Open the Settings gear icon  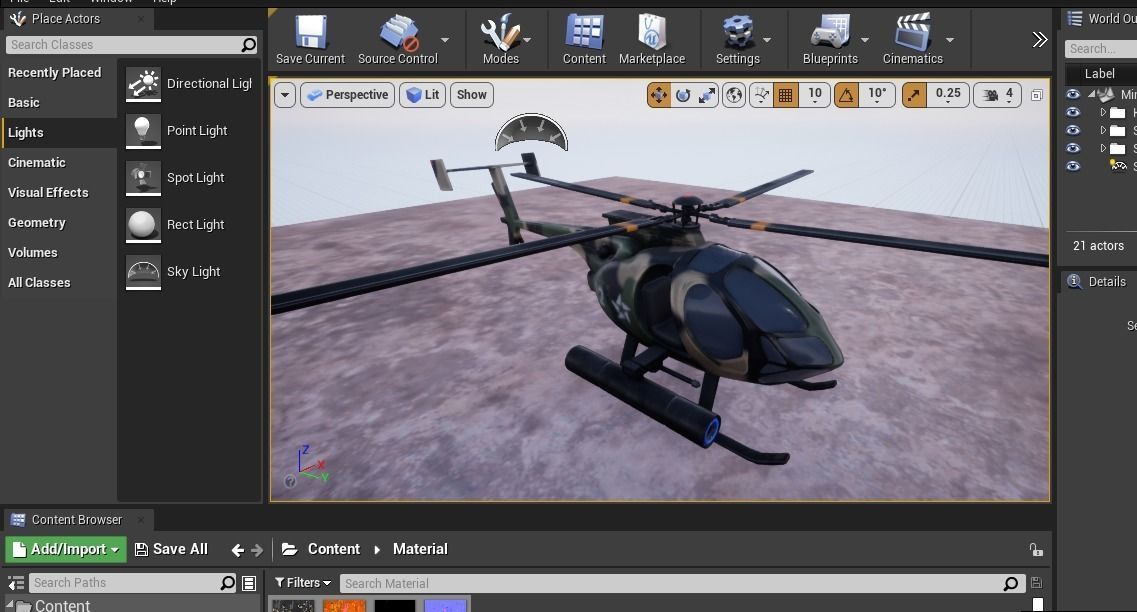737,32
